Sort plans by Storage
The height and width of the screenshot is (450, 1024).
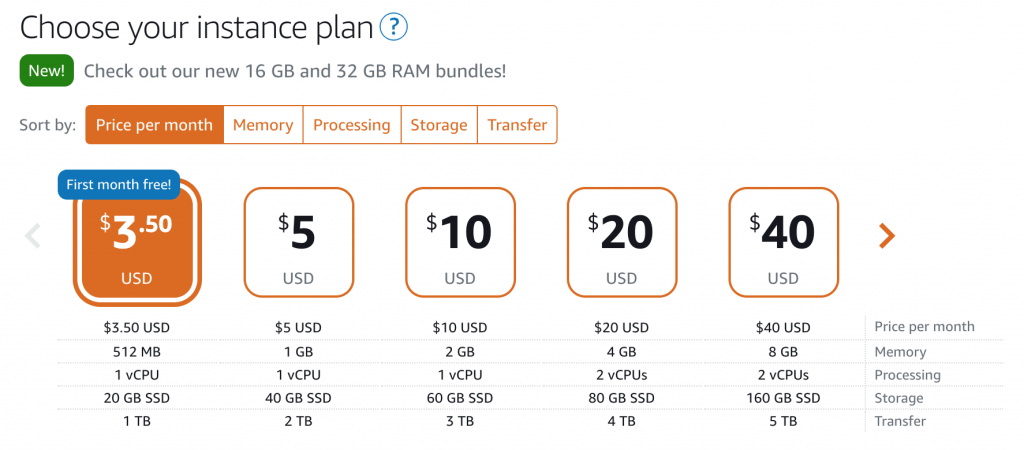click(x=439, y=125)
